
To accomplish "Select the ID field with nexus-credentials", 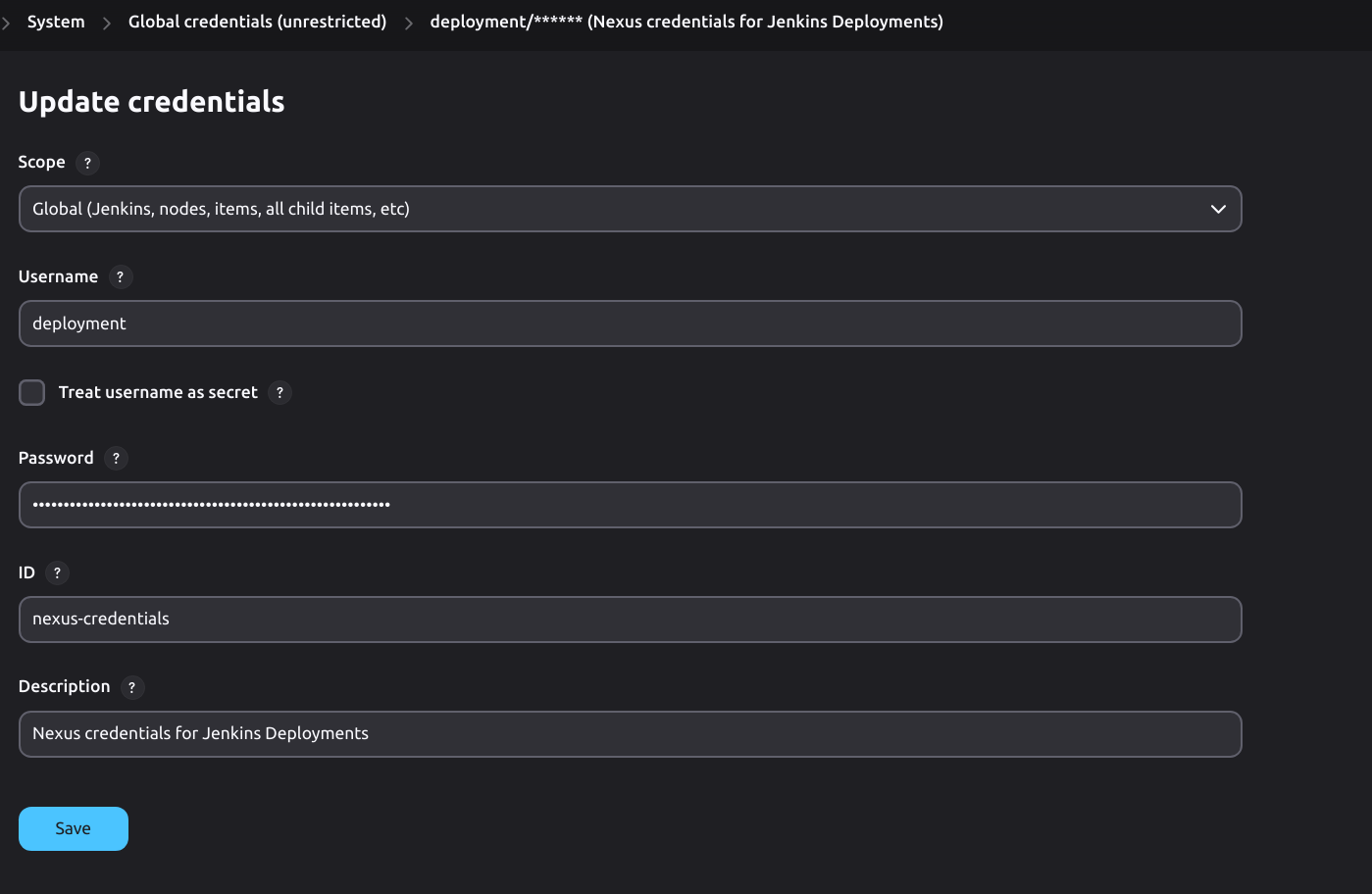I will click(x=630, y=620).
